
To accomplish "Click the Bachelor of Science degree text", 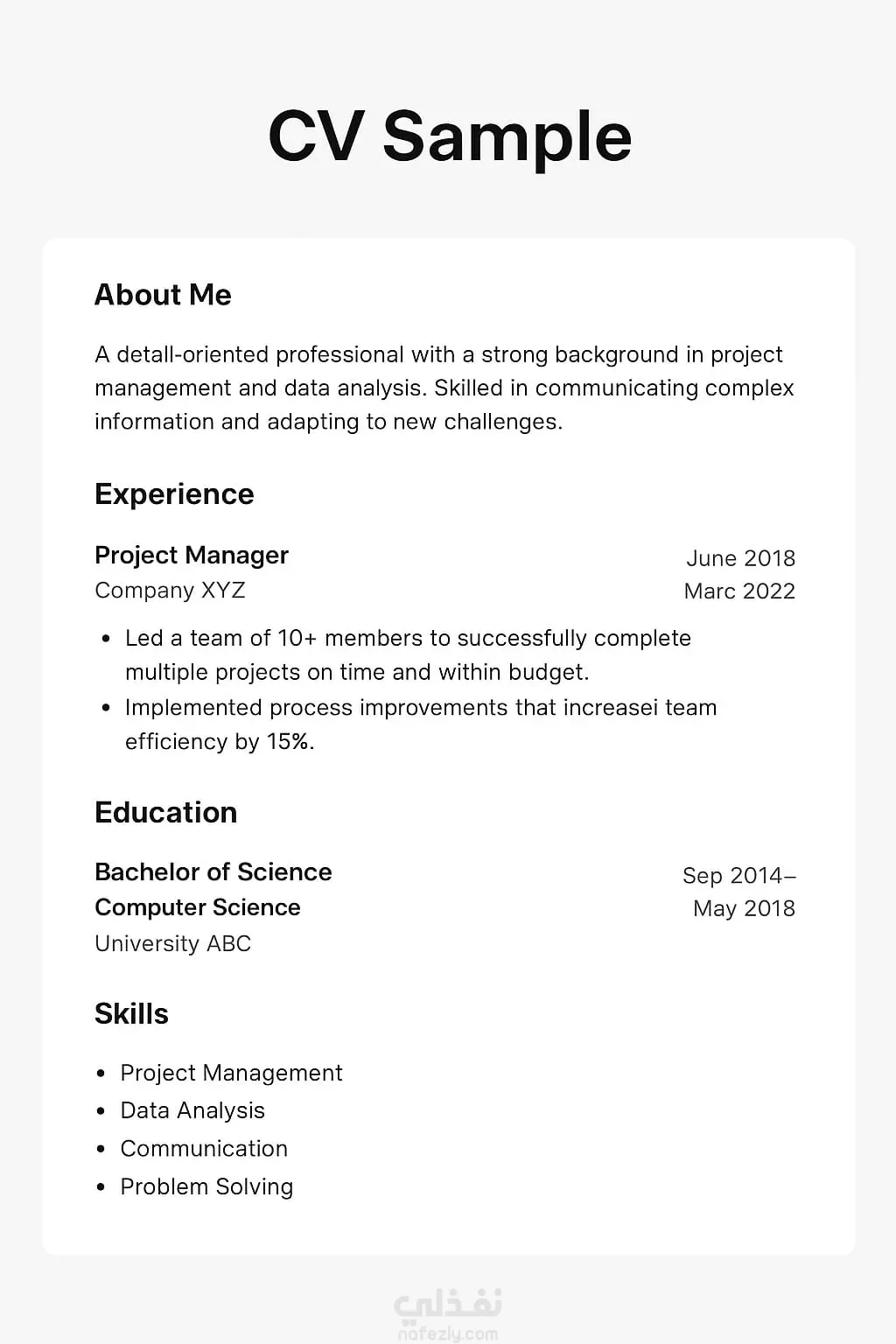I will [x=213, y=872].
